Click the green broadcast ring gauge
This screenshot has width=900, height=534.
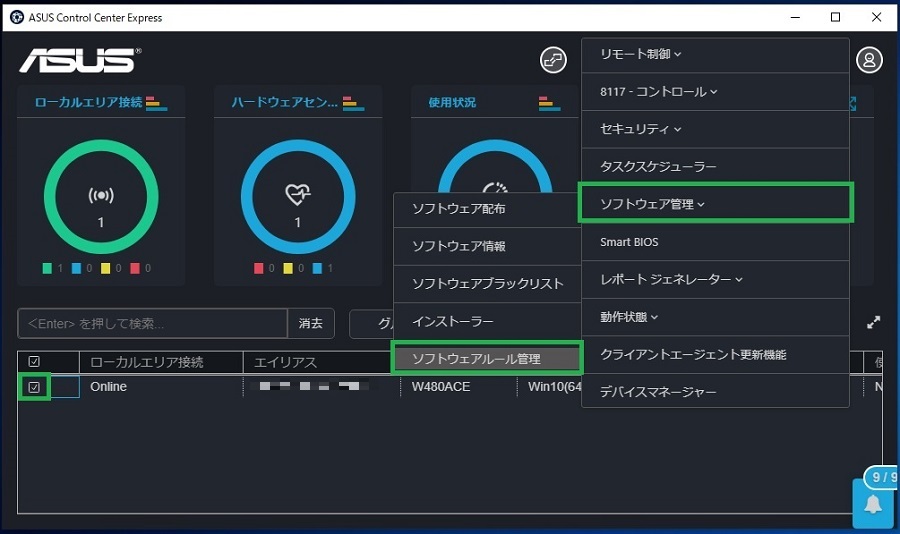tap(101, 197)
